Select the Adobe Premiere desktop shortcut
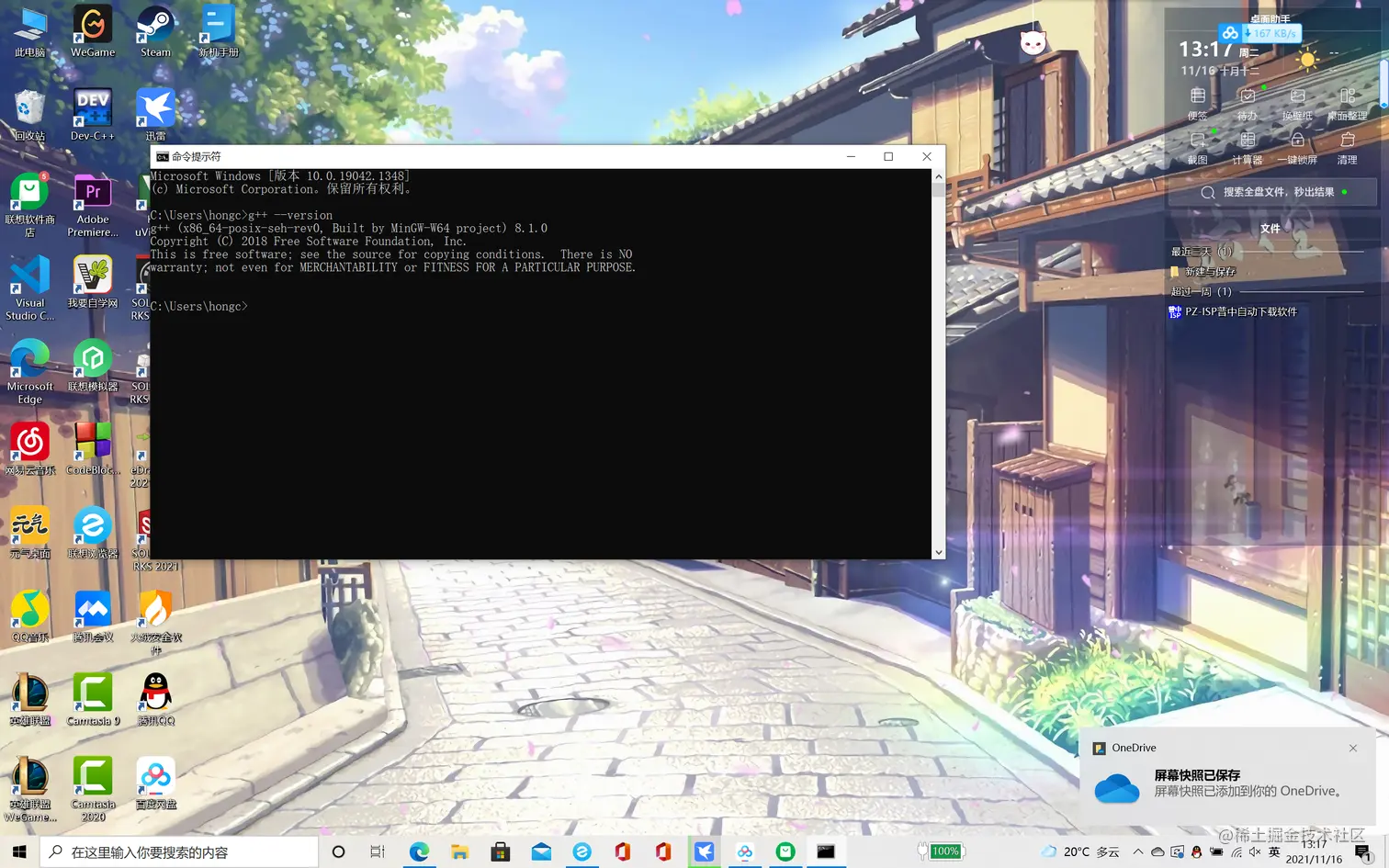Screen dimensions: 1389x868 93,206
